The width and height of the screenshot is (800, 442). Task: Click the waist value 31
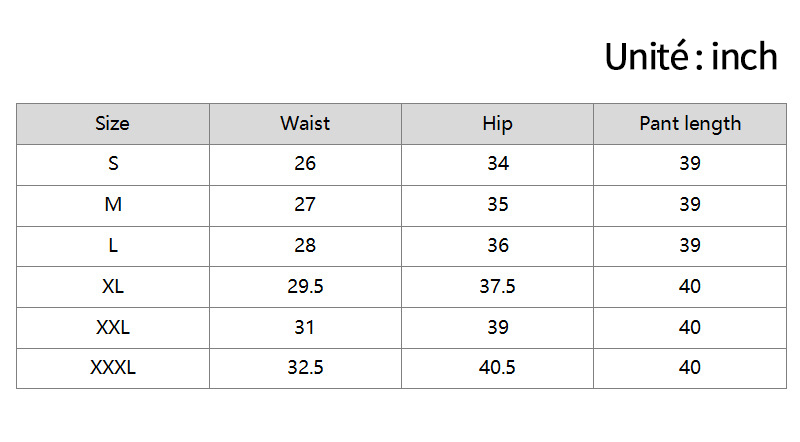click(x=305, y=328)
